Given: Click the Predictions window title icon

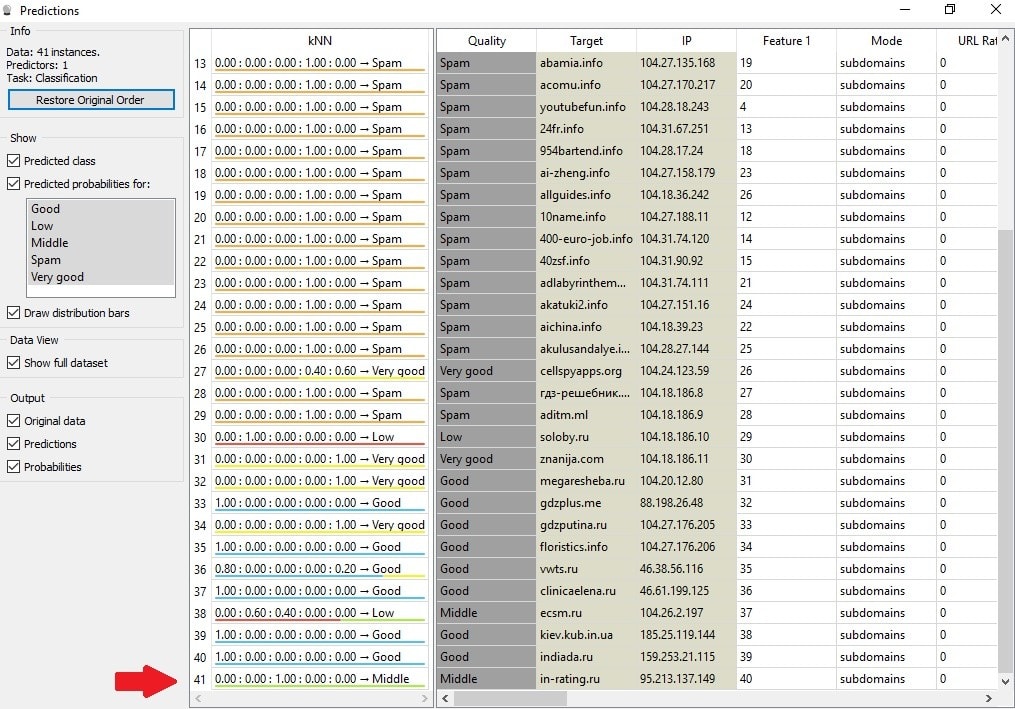Looking at the screenshot, I should coord(9,11).
